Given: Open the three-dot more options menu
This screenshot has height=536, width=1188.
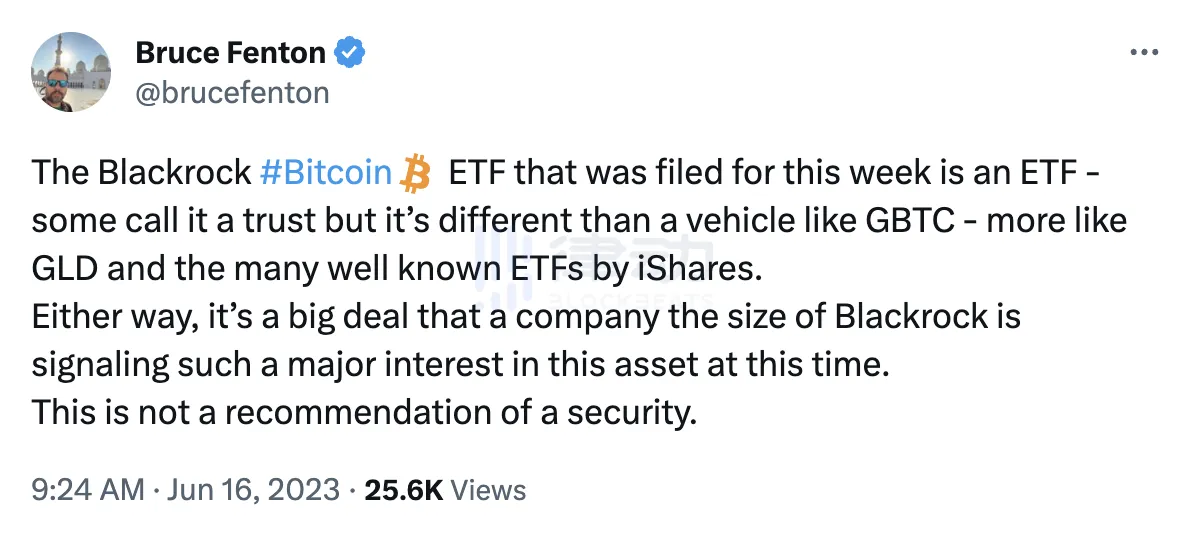Looking at the screenshot, I should click(1143, 53).
